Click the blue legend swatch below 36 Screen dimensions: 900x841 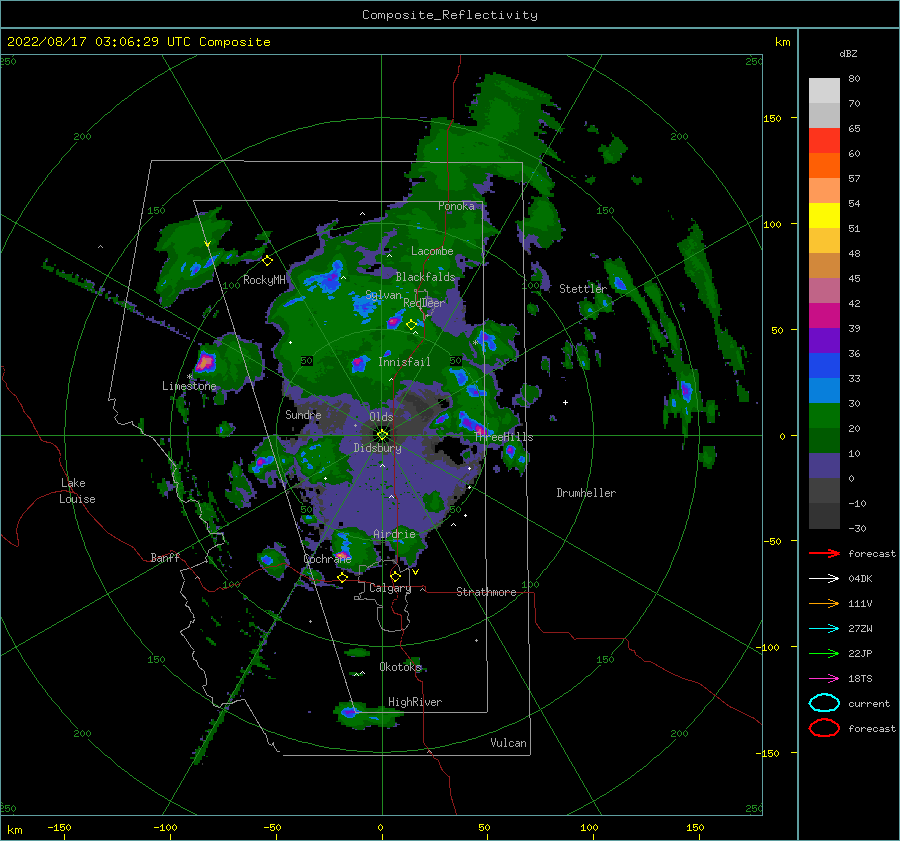click(x=824, y=366)
